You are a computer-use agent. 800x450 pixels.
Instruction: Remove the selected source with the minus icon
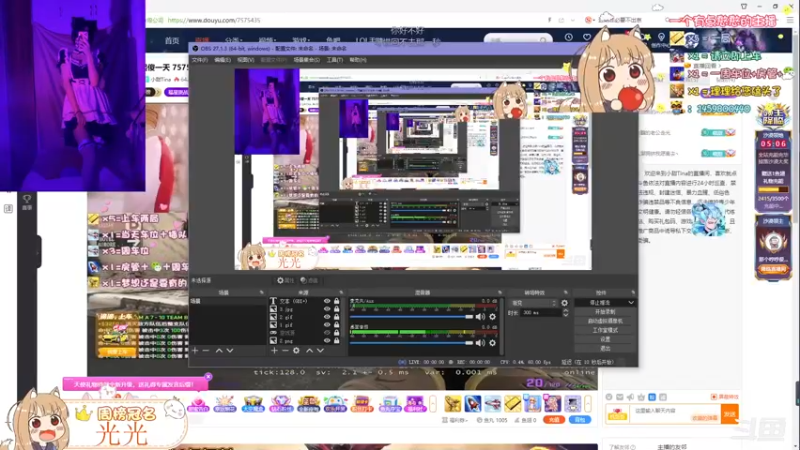click(285, 351)
